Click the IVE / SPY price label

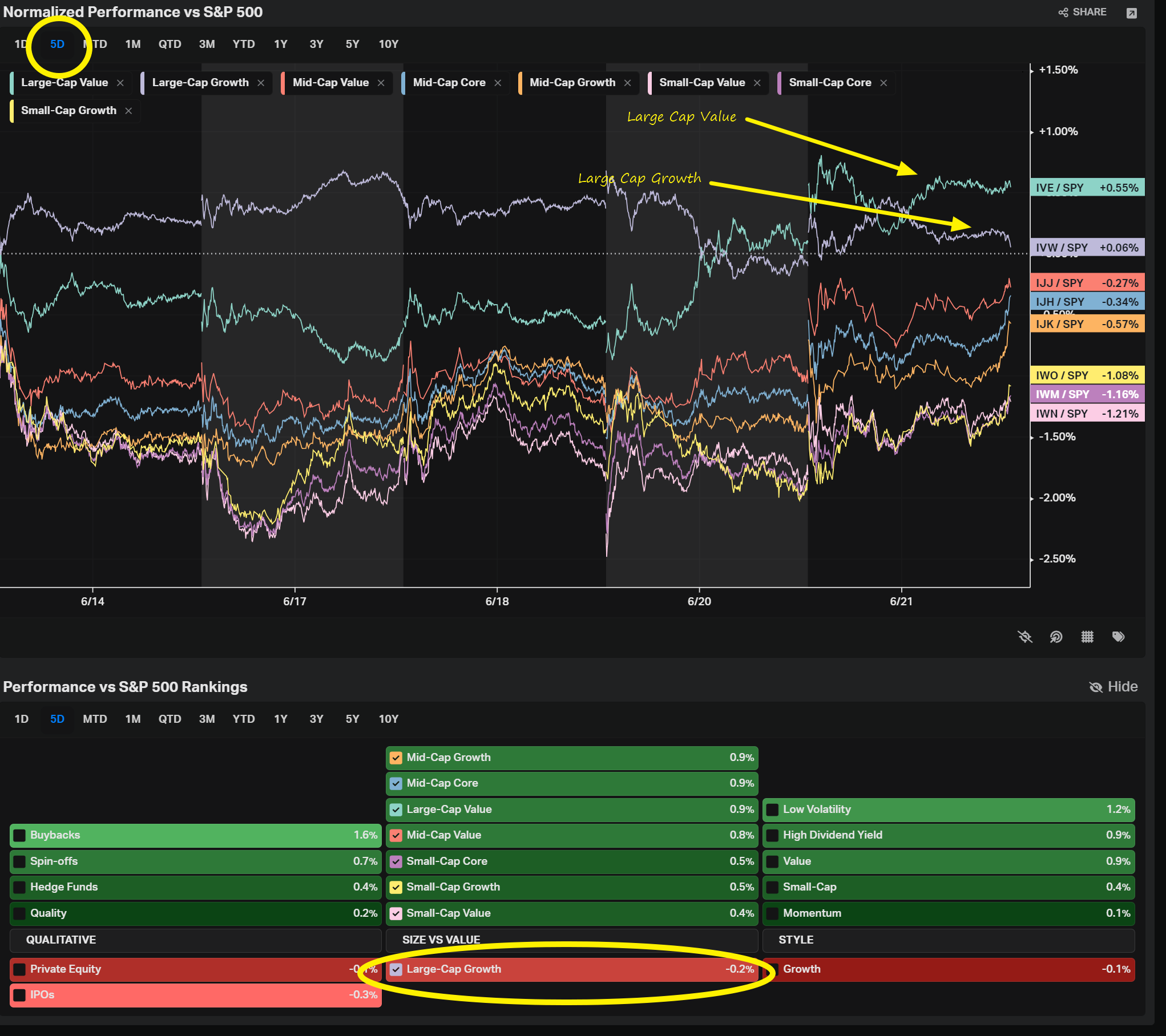[1087, 188]
